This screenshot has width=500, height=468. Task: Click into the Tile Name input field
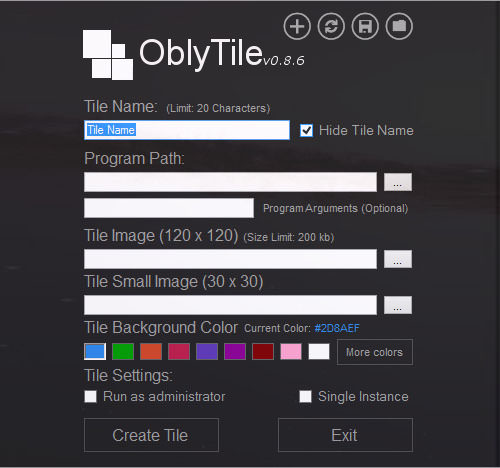coord(187,130)
